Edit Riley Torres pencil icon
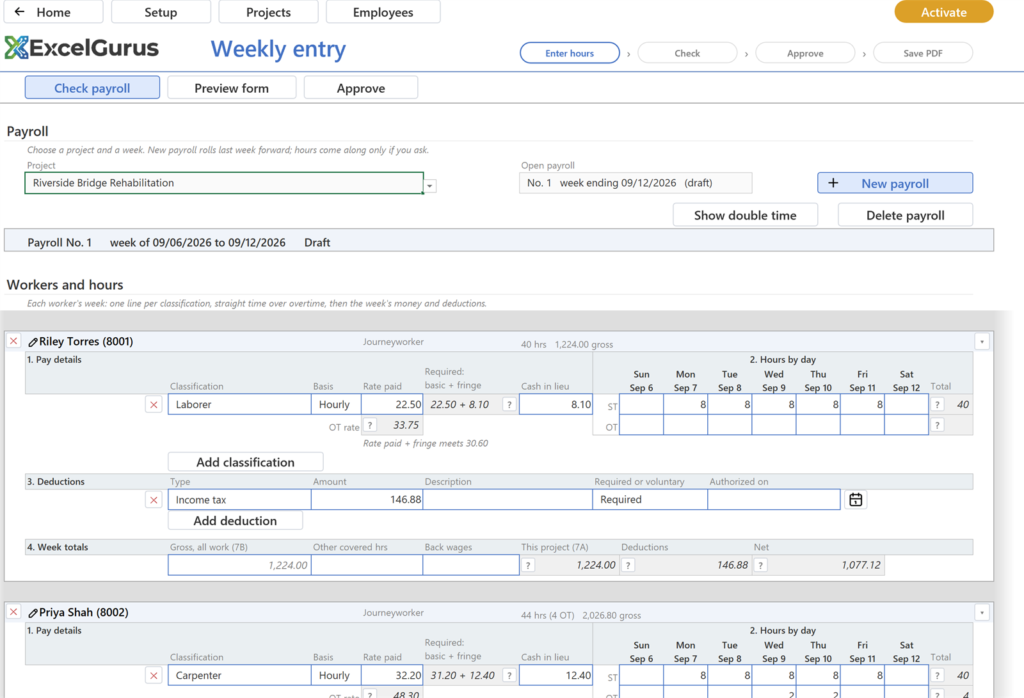 click(33, 341)
